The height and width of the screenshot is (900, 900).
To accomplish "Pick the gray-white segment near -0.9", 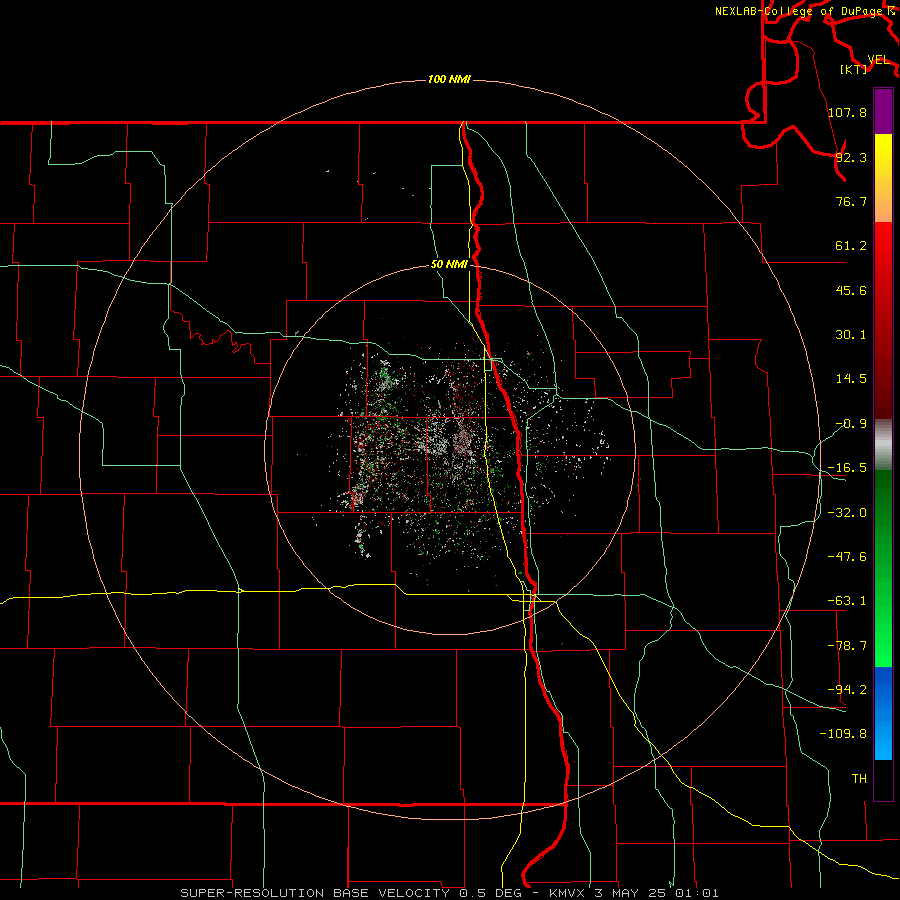I will pos(883,445).
